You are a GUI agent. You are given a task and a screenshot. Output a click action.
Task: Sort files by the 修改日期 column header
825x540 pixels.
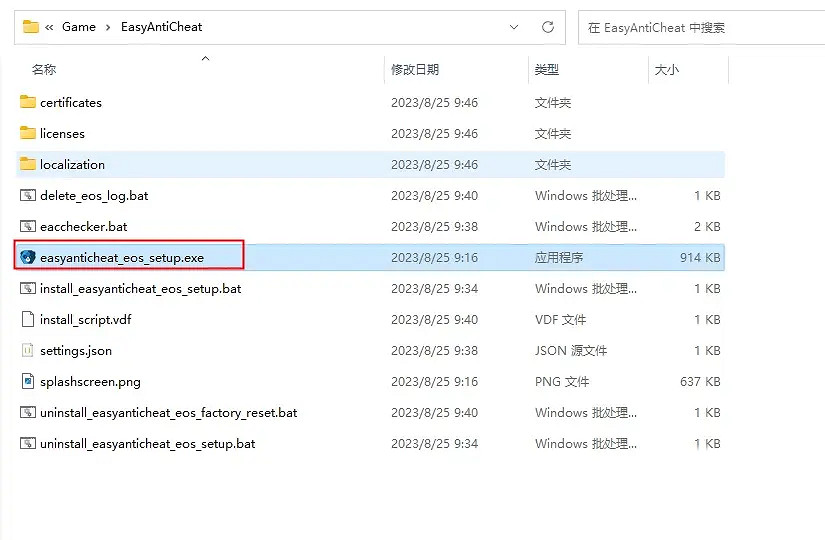pyautogui.click(x=415, y=70)
